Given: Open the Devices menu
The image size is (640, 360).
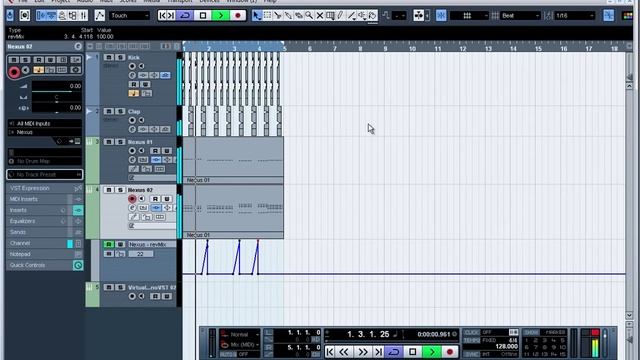Looking at the screenshot, I should [209, 1].
